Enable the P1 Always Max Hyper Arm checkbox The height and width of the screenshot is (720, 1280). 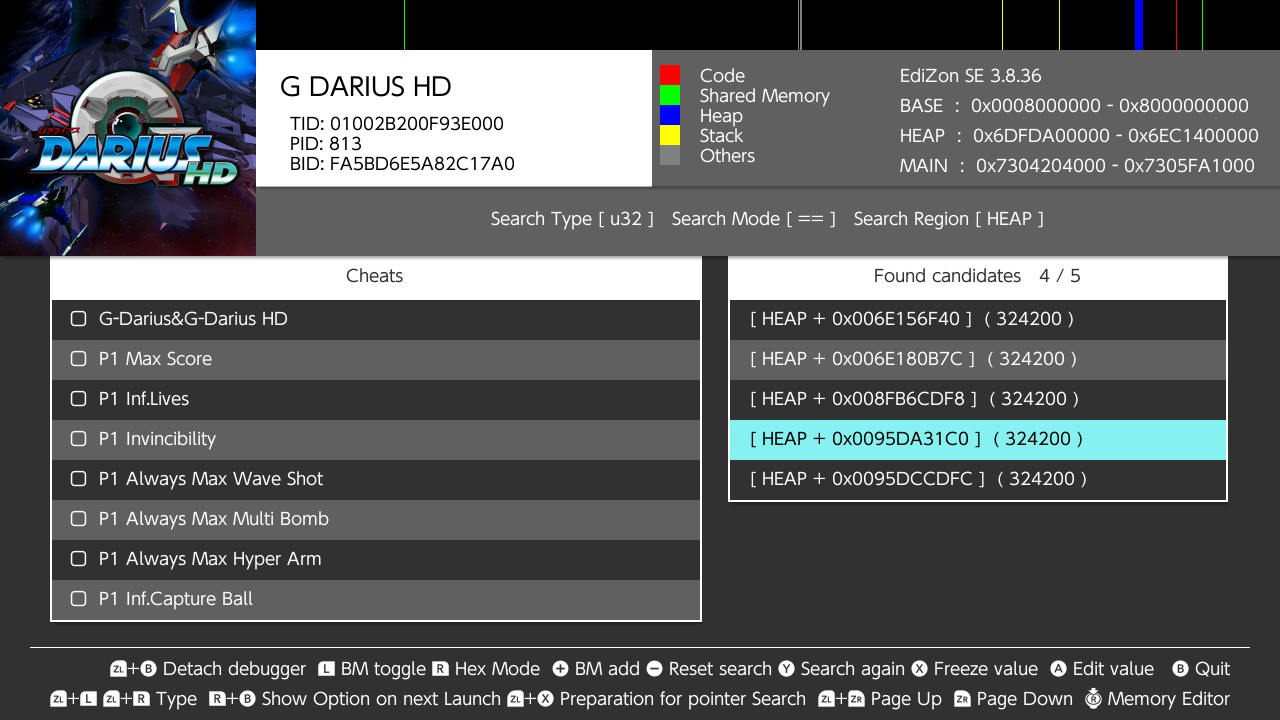pyautogui.click(x=79, y=559)
